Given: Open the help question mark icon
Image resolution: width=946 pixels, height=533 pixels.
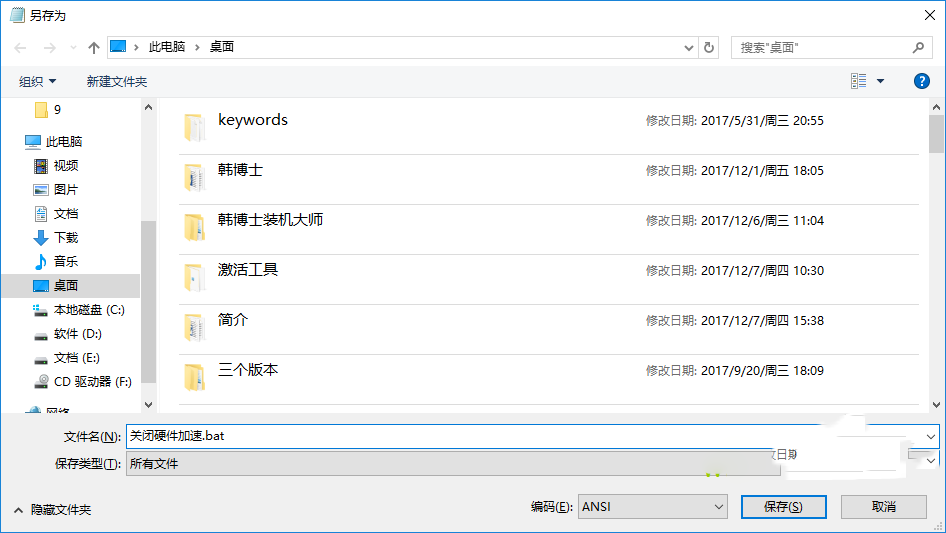Looking at the screenshot, I should (922, 81).
